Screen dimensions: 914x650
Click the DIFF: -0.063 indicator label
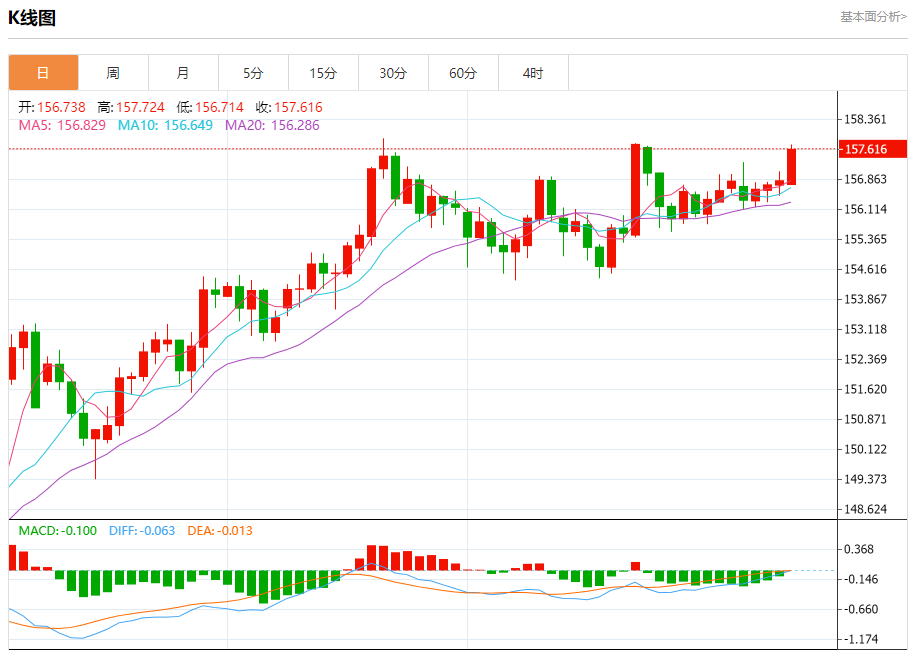coord(142,531)
